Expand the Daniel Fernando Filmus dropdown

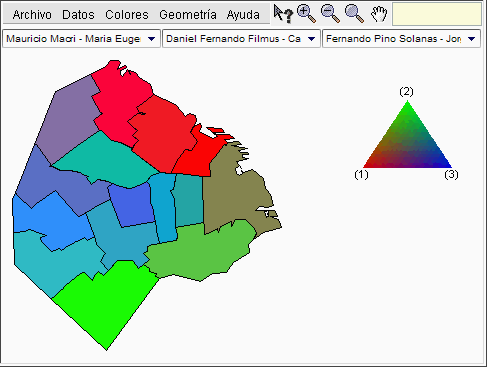tap(241, 39)
